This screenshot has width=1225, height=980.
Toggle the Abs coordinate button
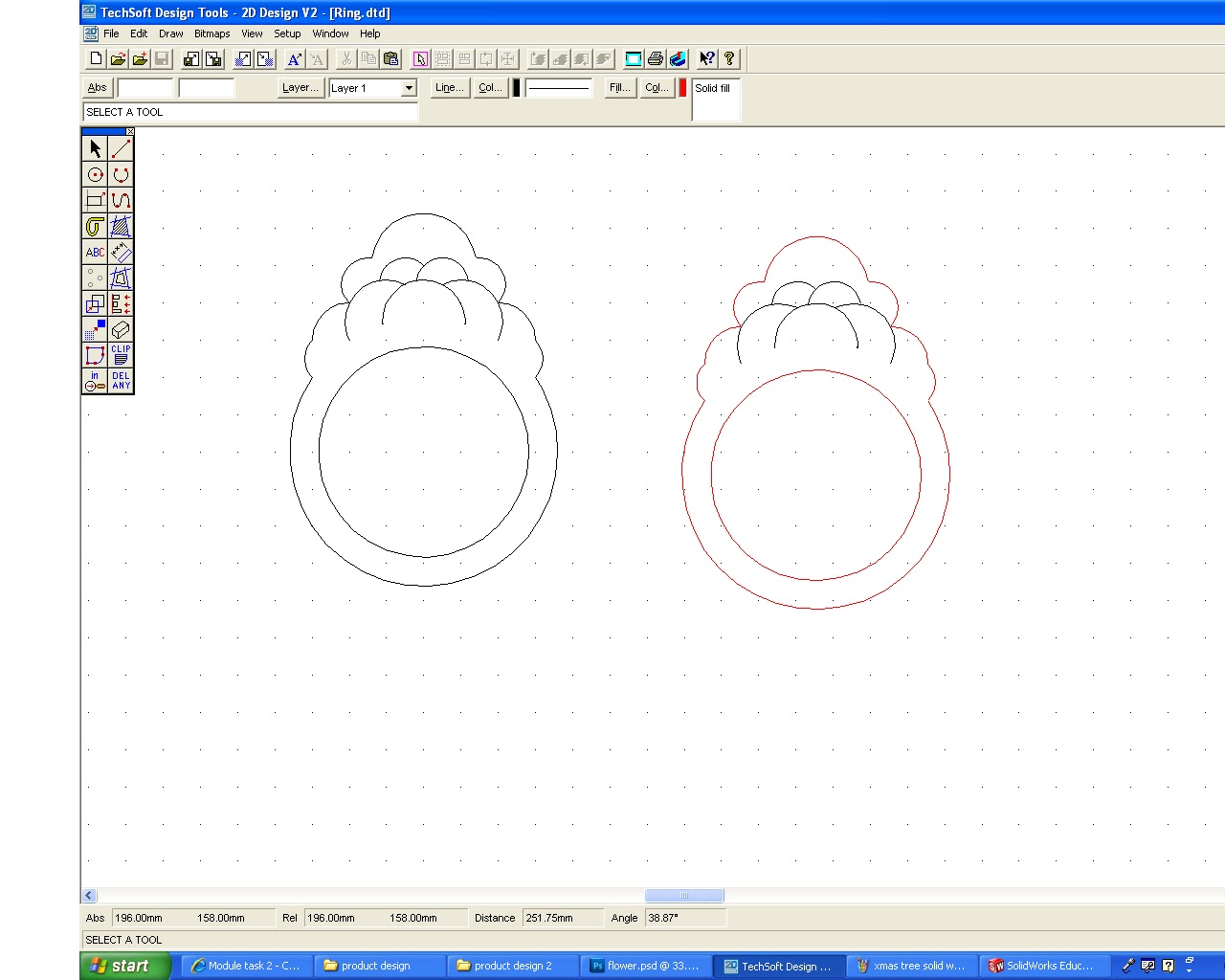[x=97, y=87]
